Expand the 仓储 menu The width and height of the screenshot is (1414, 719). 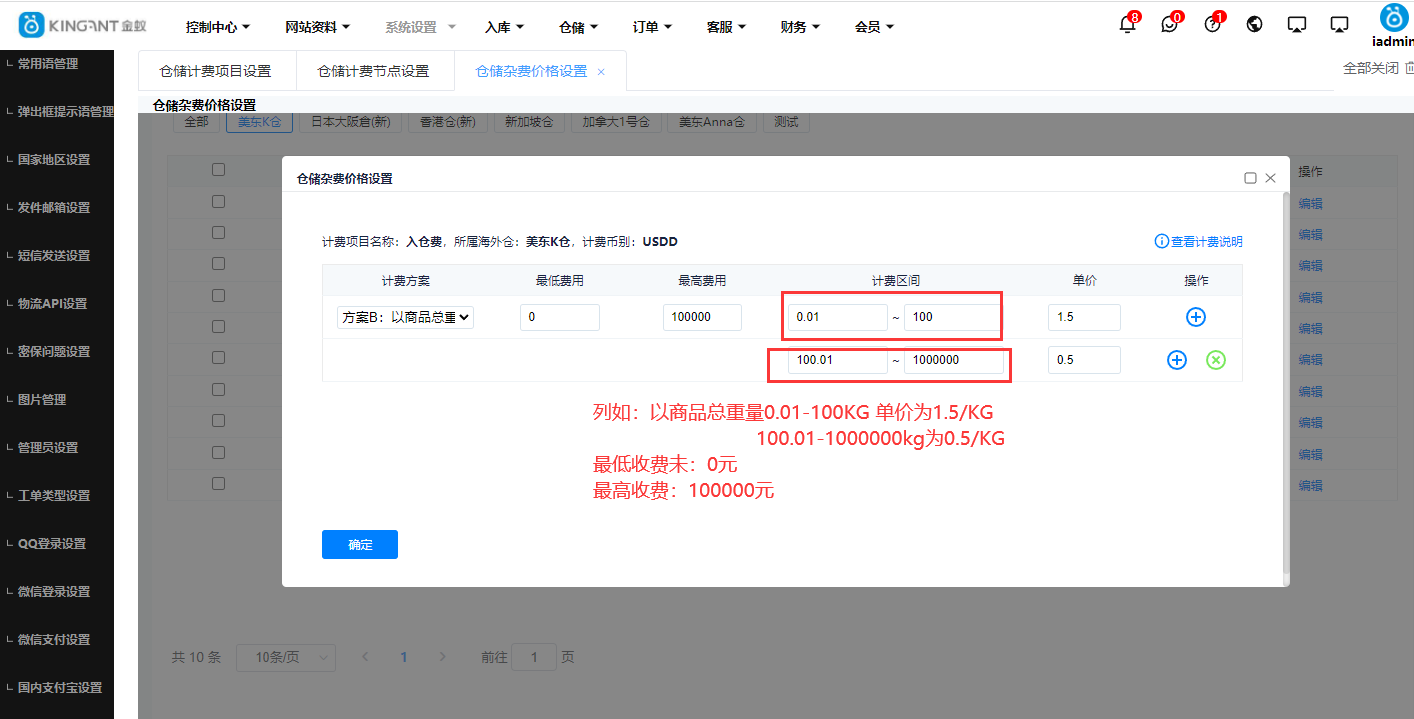pyautogui.click(x=578, y=26)
